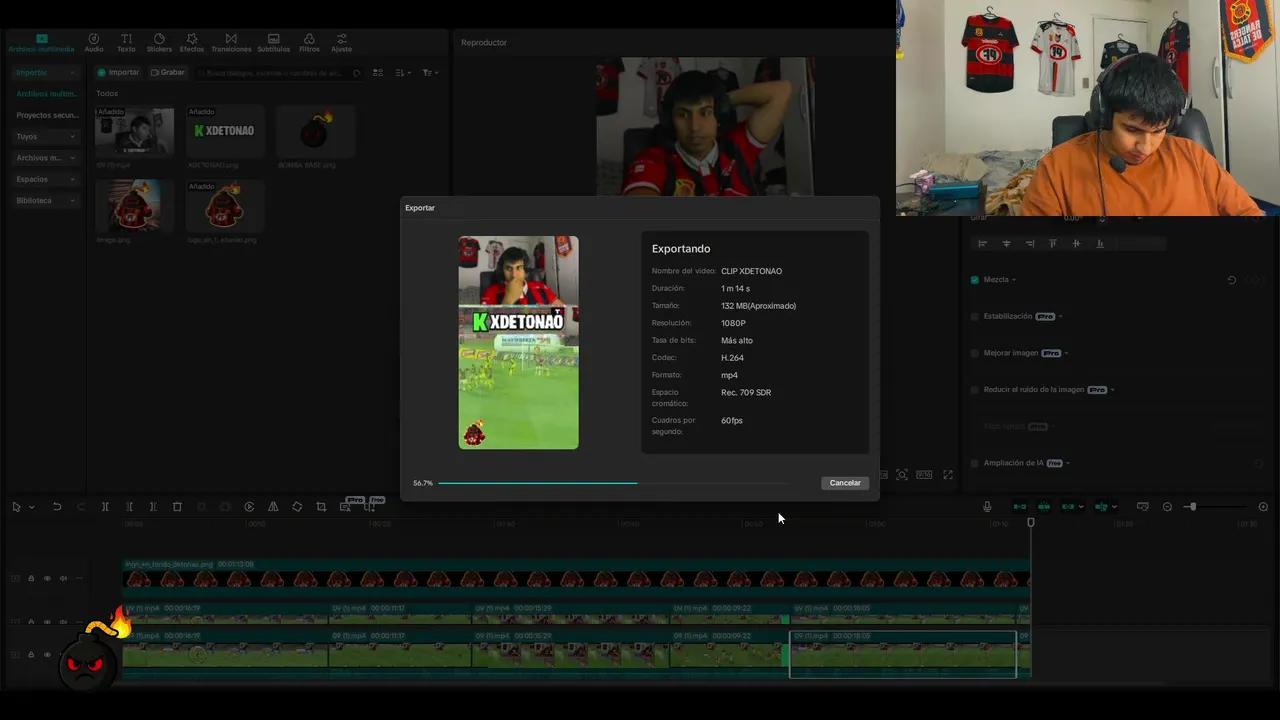Click the player aspect ratio icon
The image size is (1280, 720).
(x=924, y=475)
